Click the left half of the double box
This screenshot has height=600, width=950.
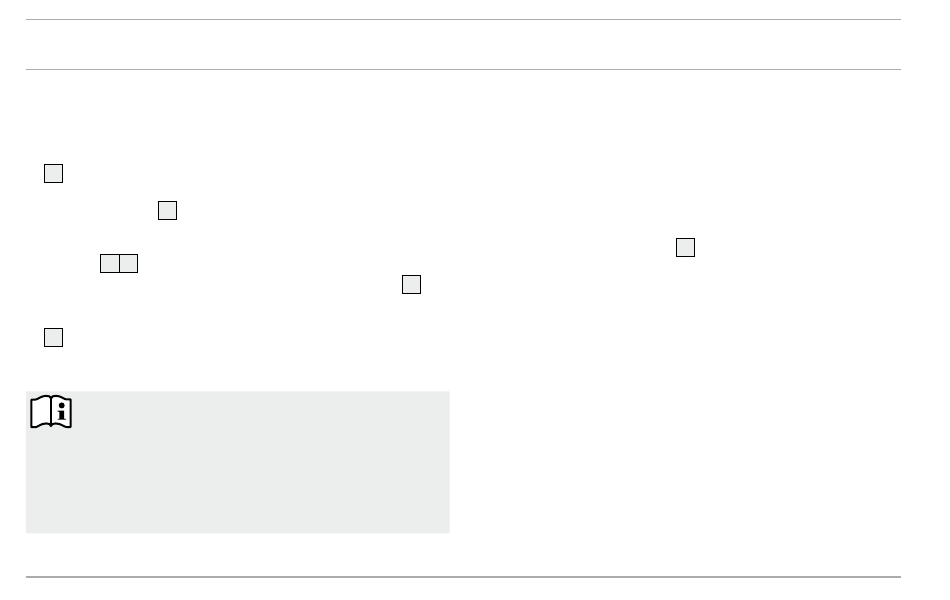point(110,264)
